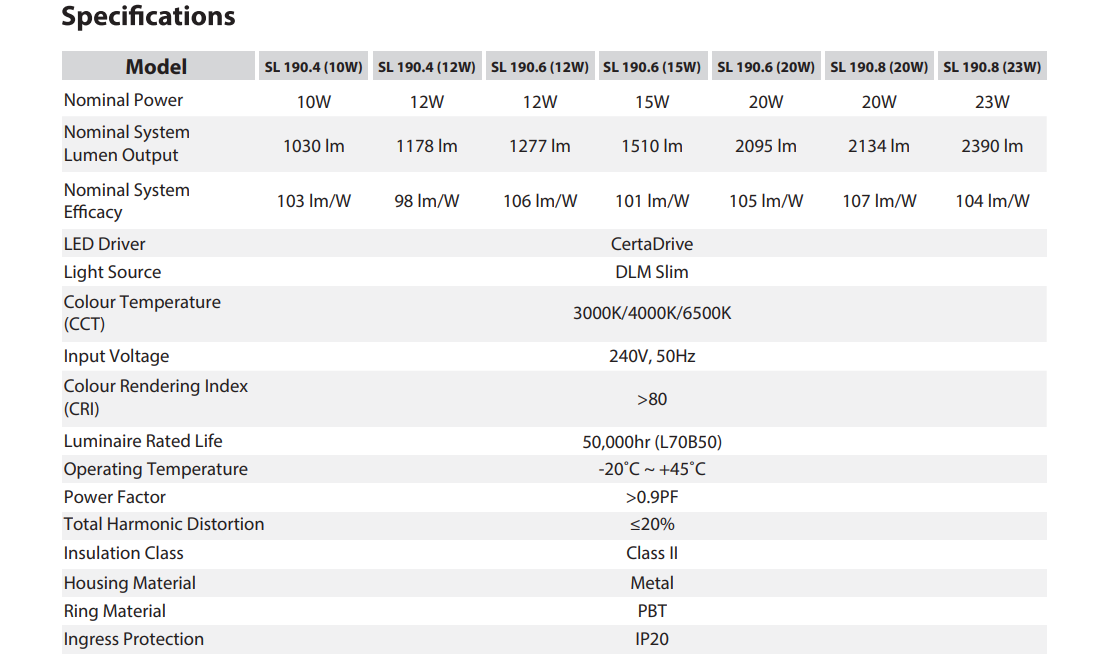
Task: Click the SL 190.8 (23W) column header
Action: click(x=992, y=67)
